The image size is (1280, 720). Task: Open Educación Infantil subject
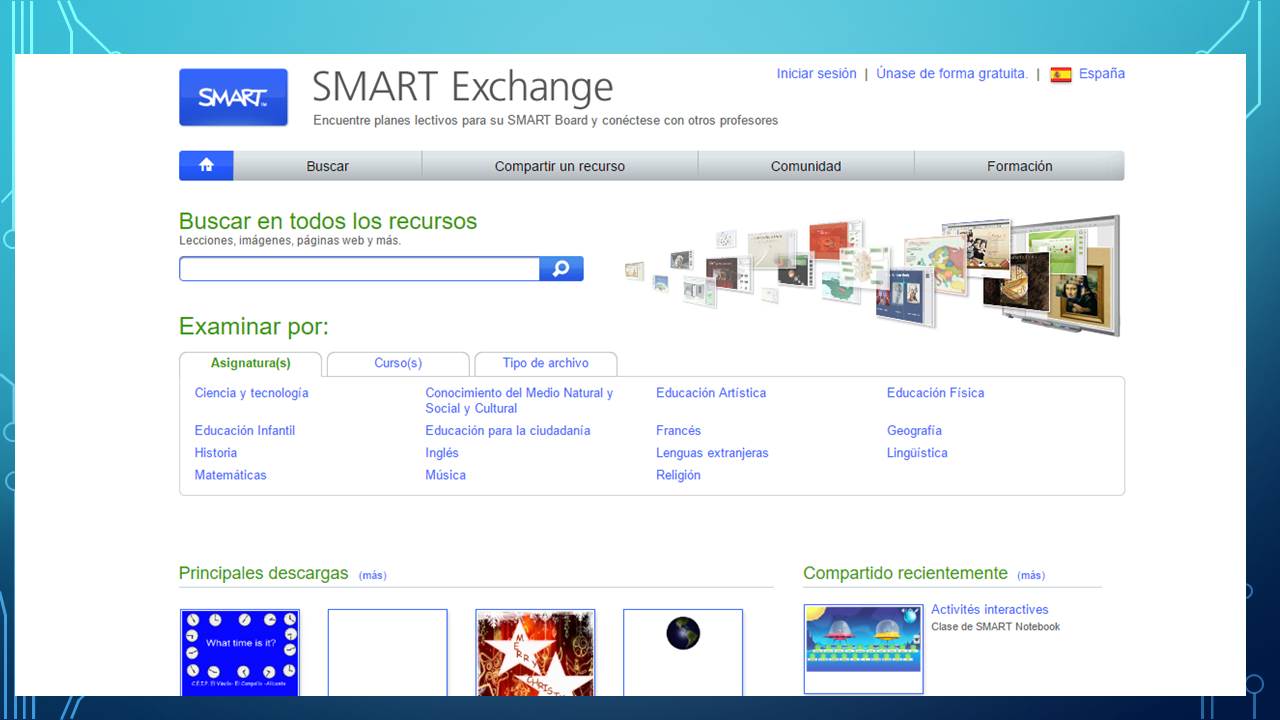[x=245, y=431]
